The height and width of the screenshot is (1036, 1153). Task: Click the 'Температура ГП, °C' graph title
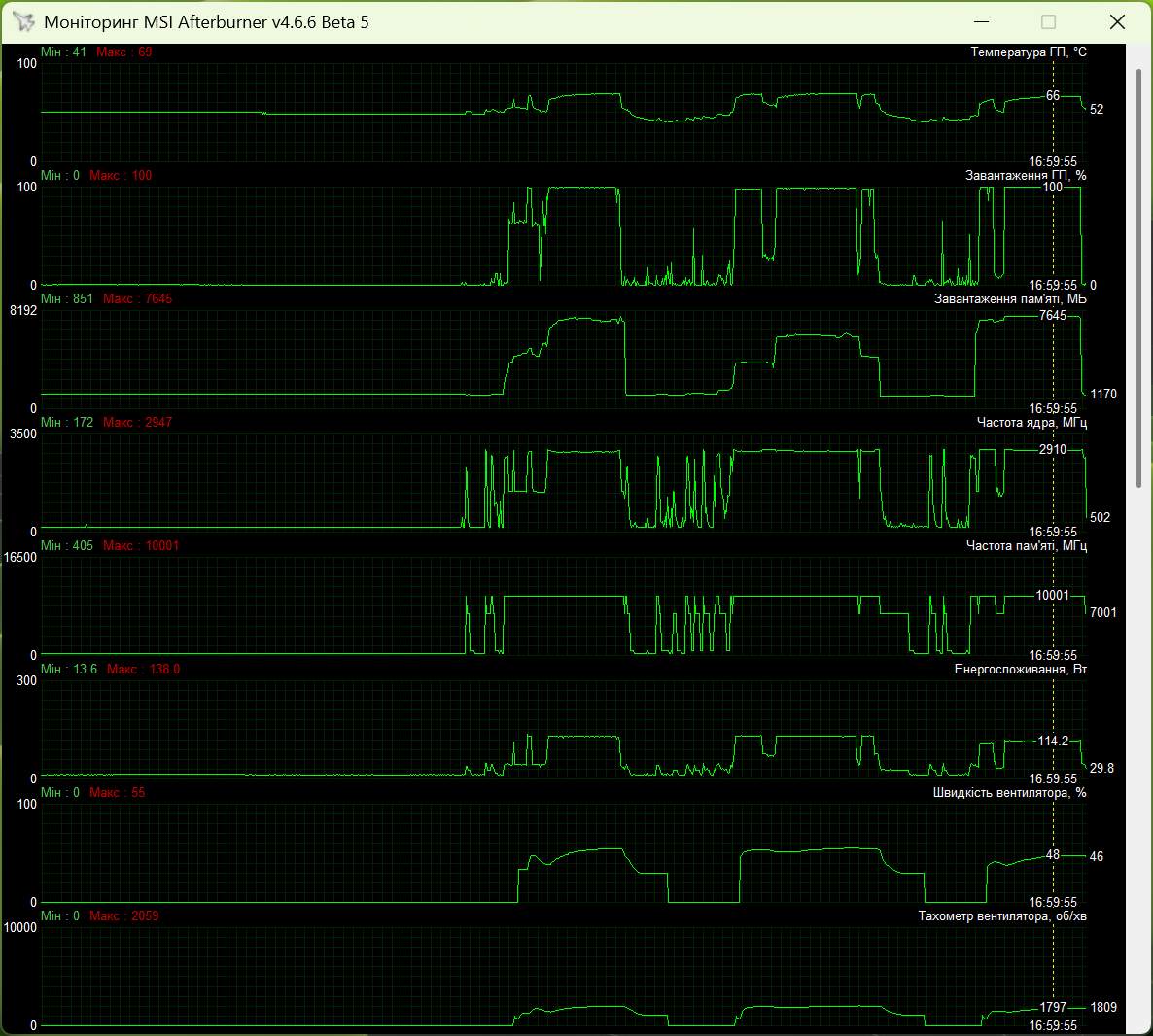(1028, 52)
